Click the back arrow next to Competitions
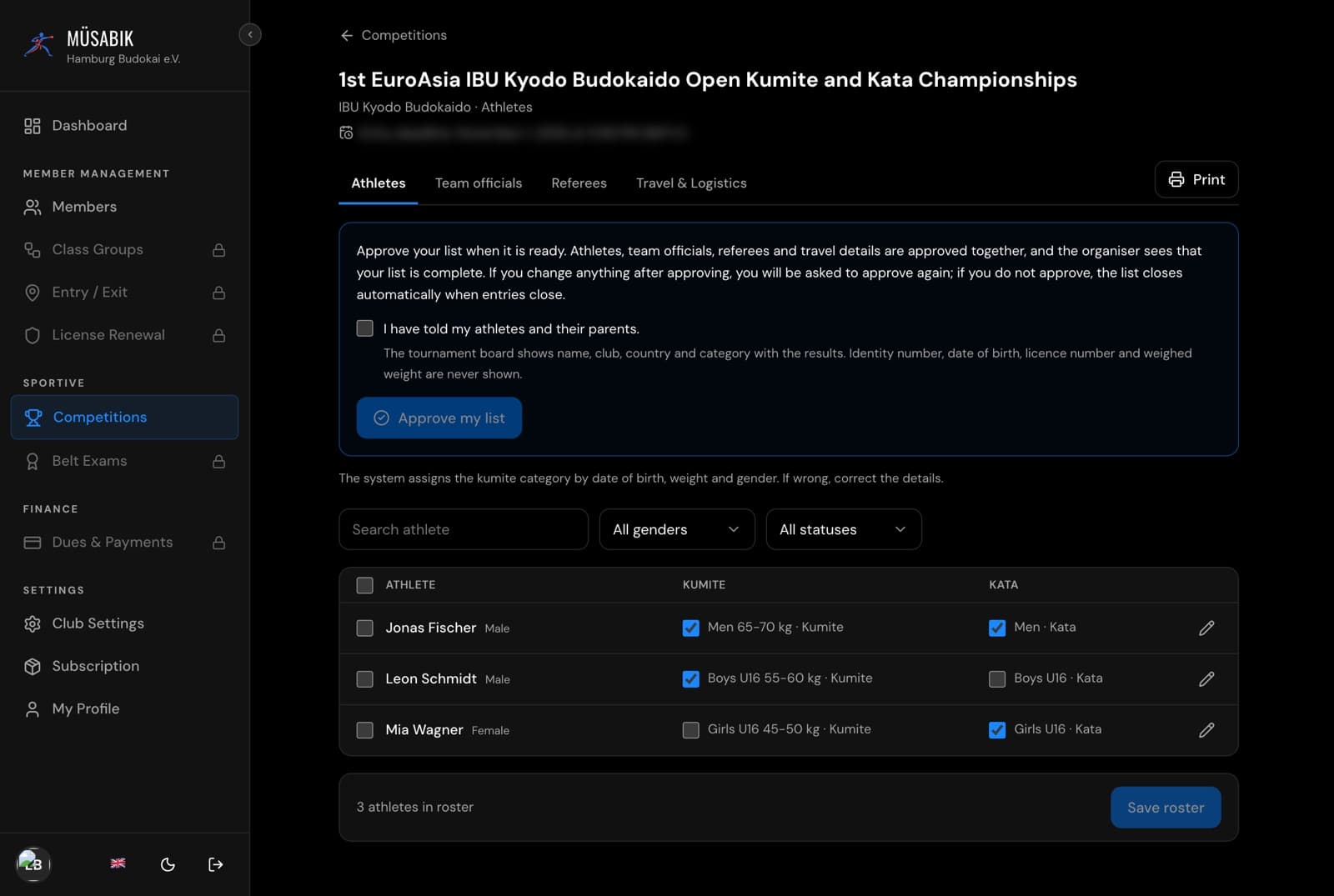 (347, 35)
